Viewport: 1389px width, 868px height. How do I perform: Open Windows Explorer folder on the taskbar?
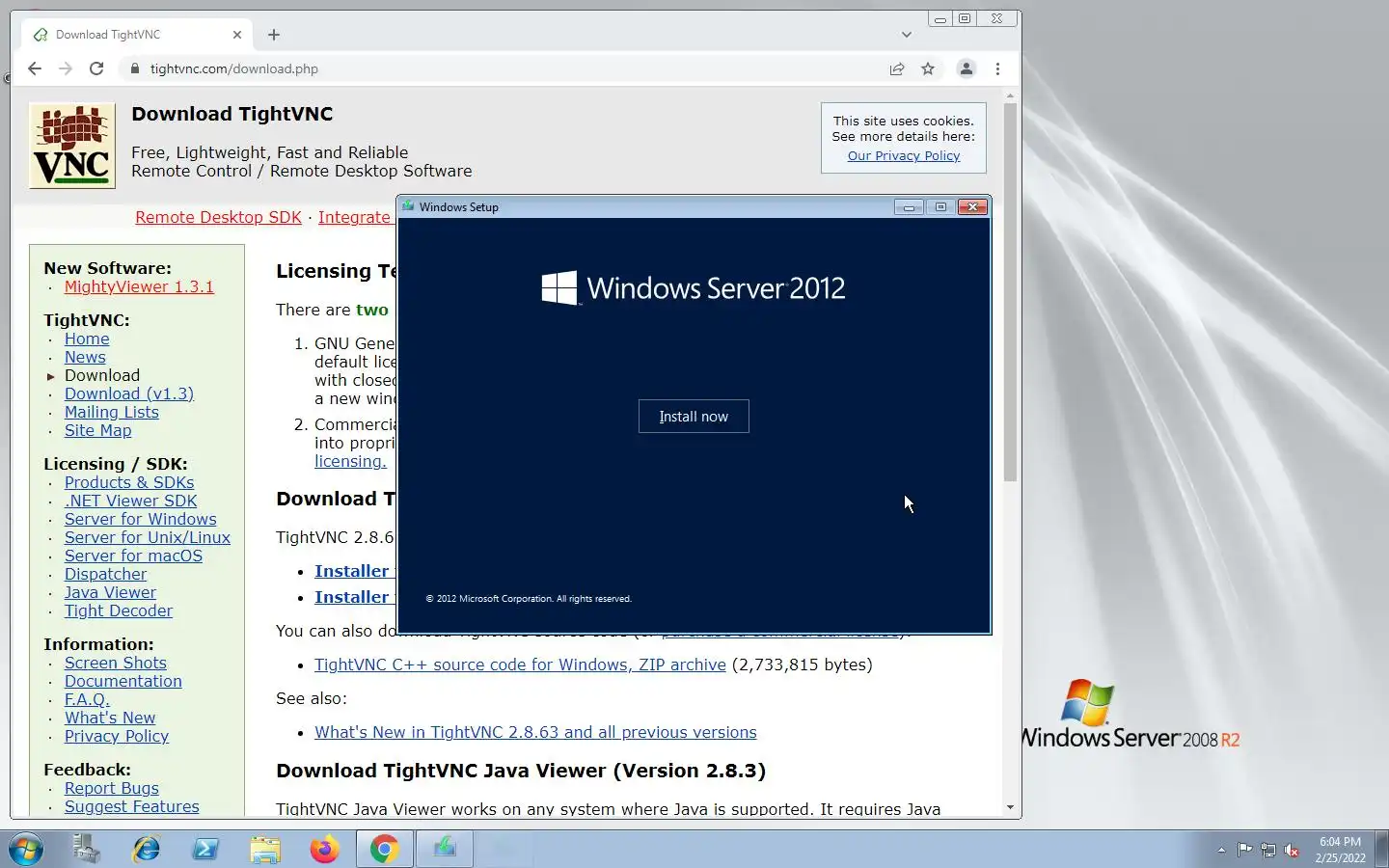(x=265, y=849)
